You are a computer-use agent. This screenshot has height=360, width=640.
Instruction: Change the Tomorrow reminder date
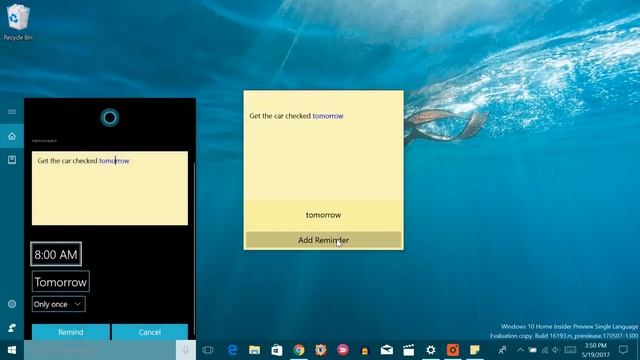coord(60,282)
